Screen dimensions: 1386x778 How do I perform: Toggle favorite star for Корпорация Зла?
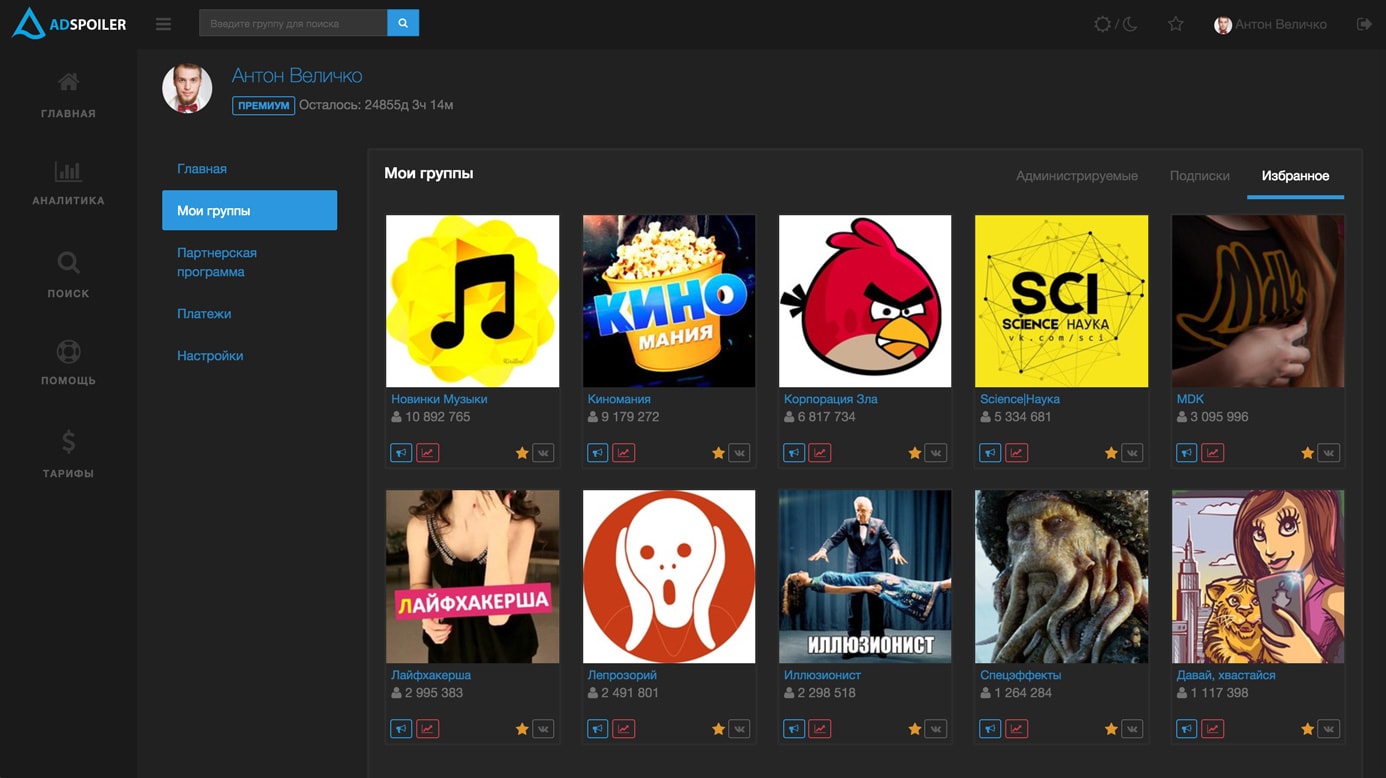point(915,453)
